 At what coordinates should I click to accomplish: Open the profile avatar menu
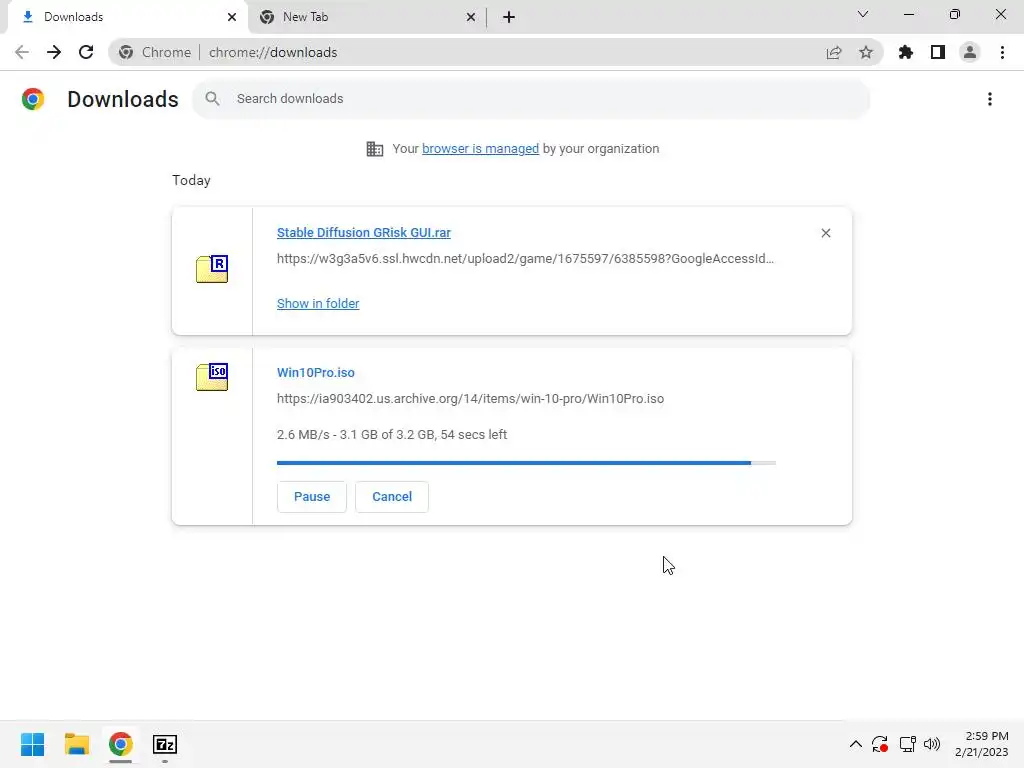pyautogui.click(x=970, y=52)
